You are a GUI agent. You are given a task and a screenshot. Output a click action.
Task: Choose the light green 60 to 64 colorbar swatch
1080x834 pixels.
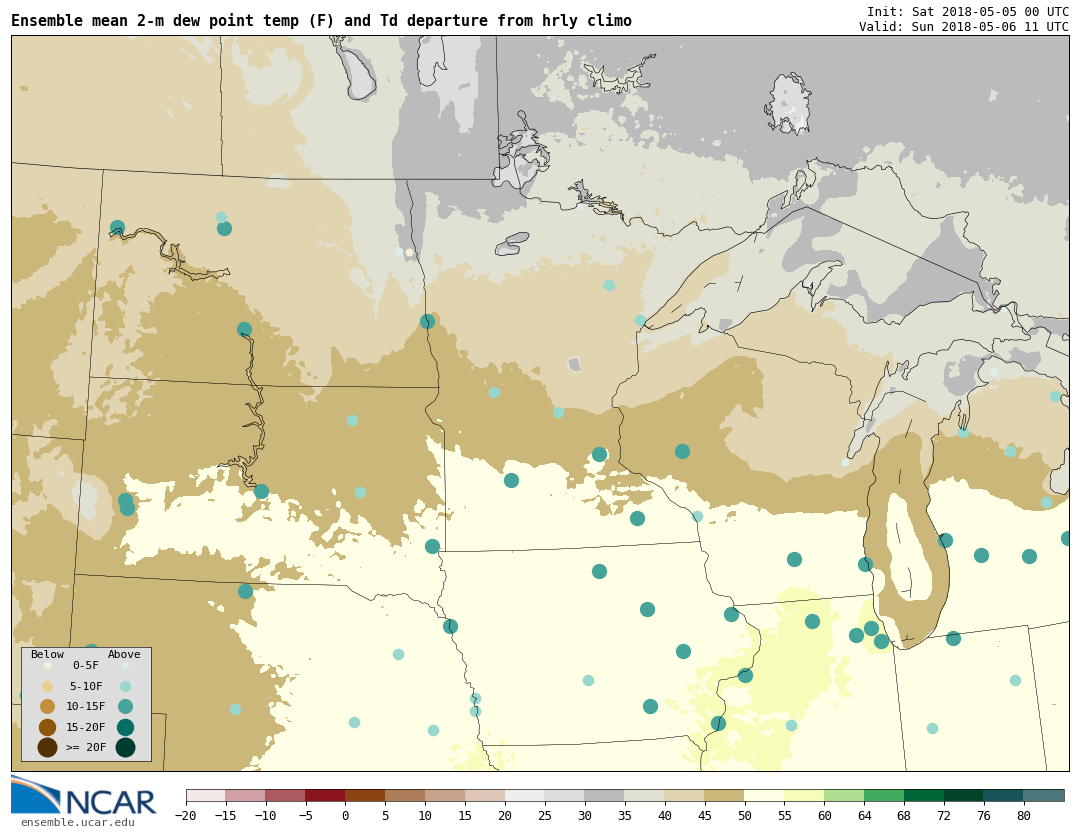tap(844, 796)
